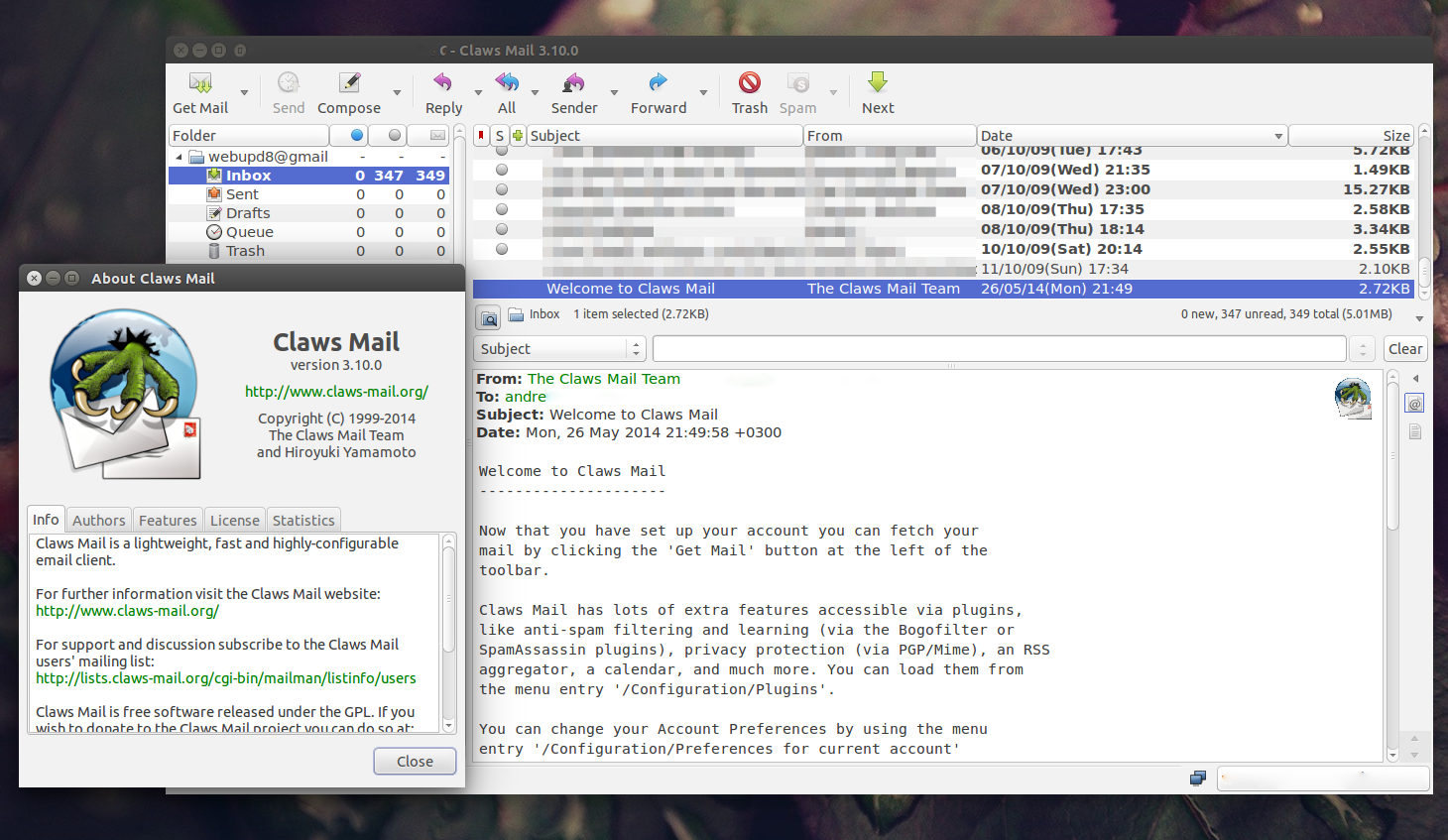Click 'The Claws Mail Team' sender in the From header

coord(604,379)
